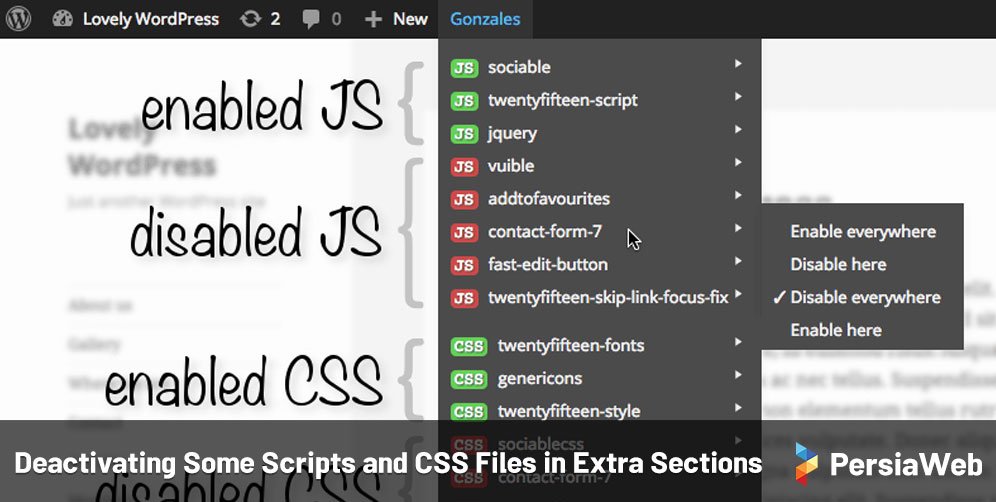Click the green CSS badge for genericons
Viewport: 996px width, 502px height.
pyautogui.click(x=469, y=379)
